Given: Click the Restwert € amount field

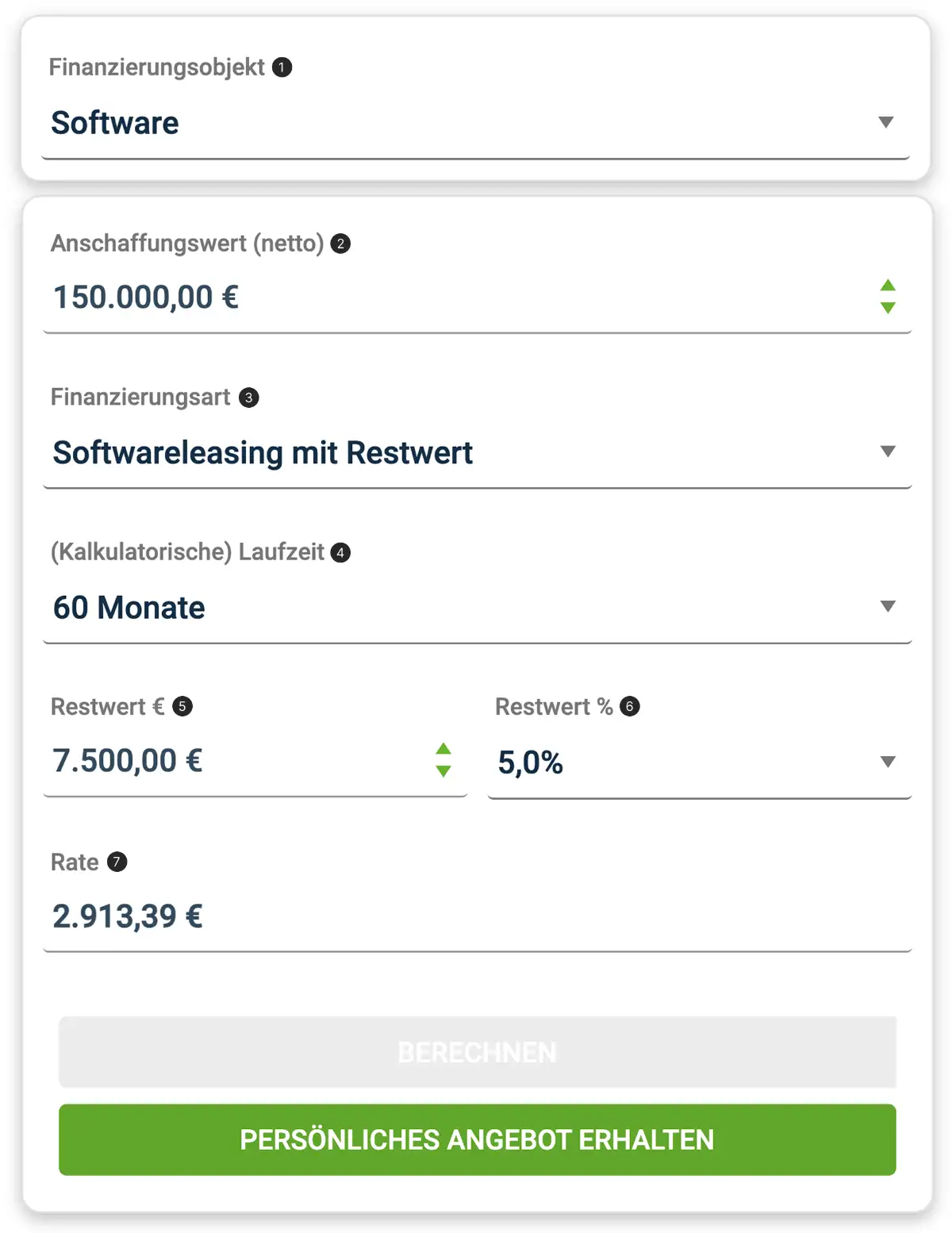Looking at the screenshot, I should (198, 760).
